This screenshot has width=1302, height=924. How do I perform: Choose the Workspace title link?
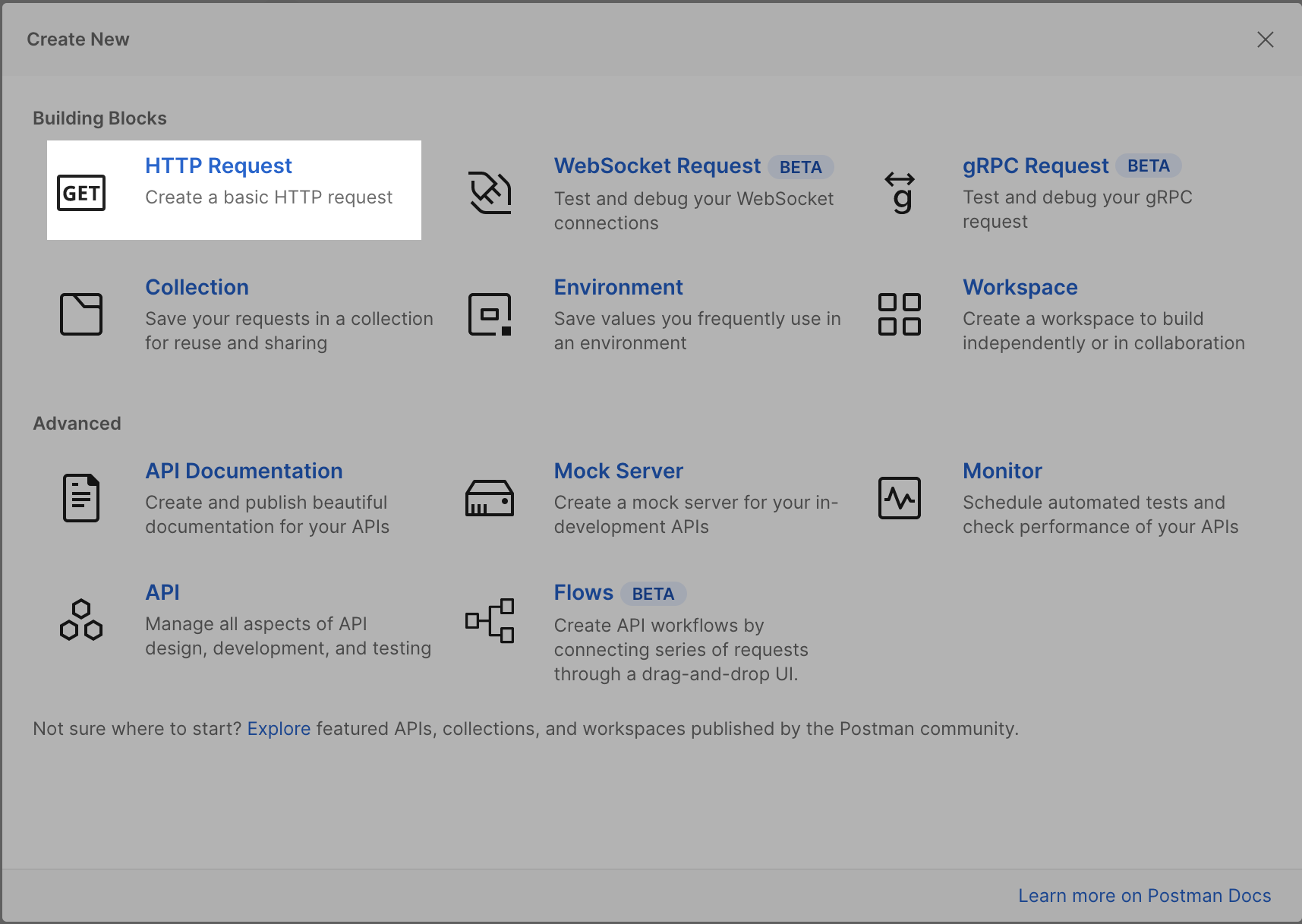tap(1020, 287)
